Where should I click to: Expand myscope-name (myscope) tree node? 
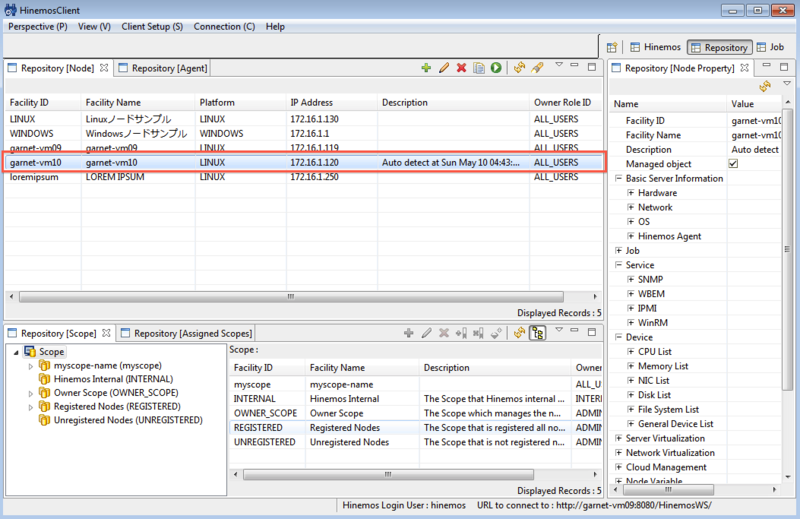(x=31, y=366)
